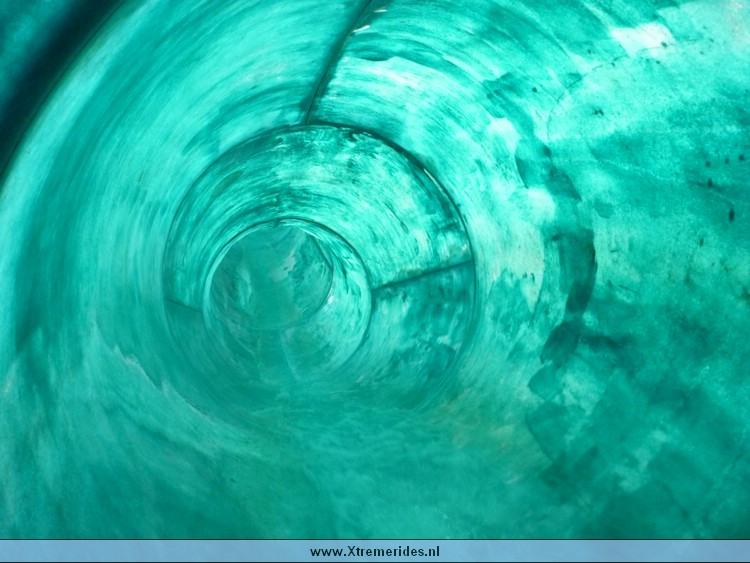Click the short seam left of the inner ring
750x563 pixels.
[x=182, y=303]
